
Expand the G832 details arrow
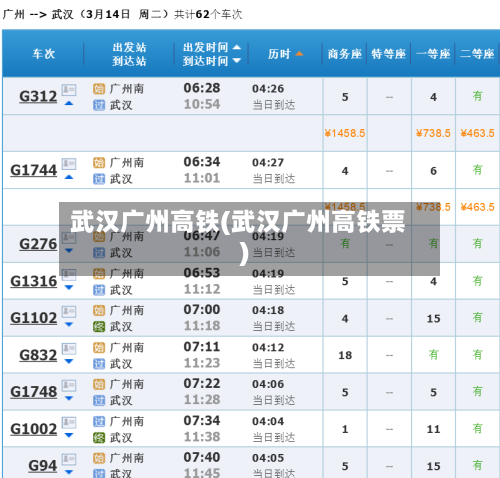[69, 361]
